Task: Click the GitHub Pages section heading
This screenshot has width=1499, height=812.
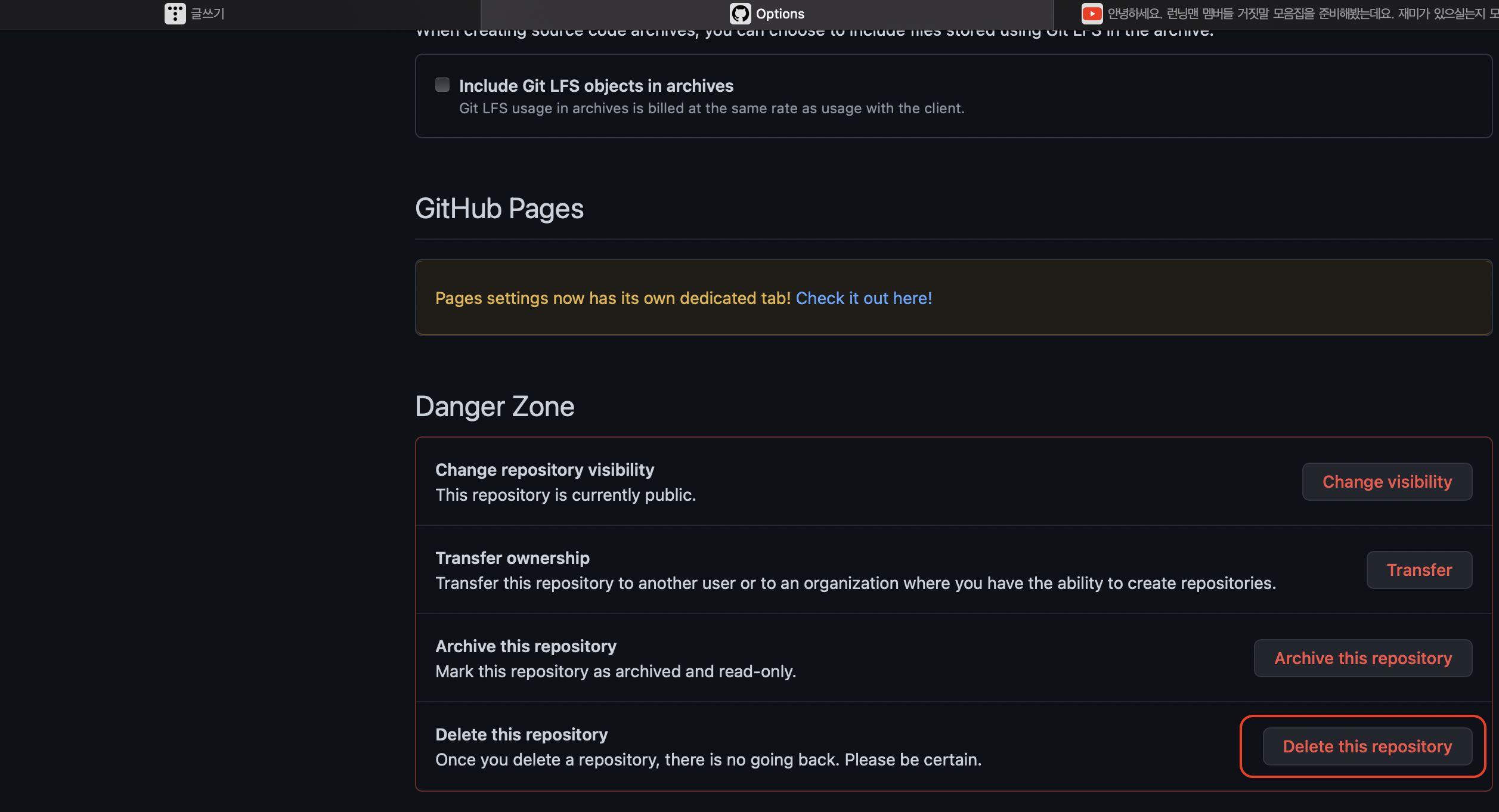Action: click(x=499, y=209)
